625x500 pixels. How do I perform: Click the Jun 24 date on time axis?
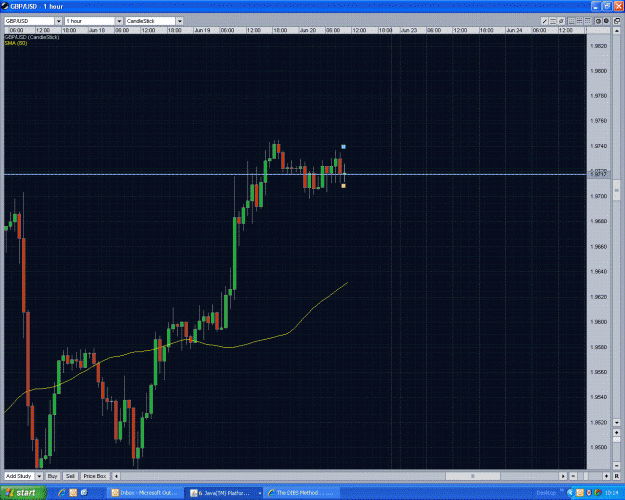(x=514, y=30)
